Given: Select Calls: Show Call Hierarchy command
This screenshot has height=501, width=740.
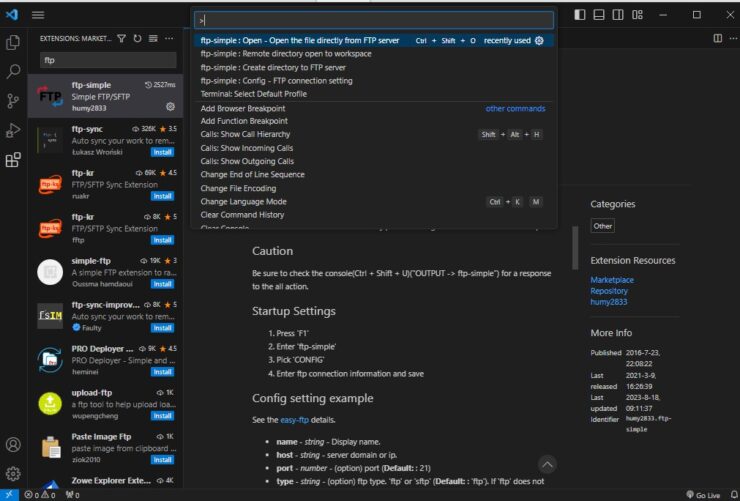Looking at the screenshot, I should tap(374, 134).
